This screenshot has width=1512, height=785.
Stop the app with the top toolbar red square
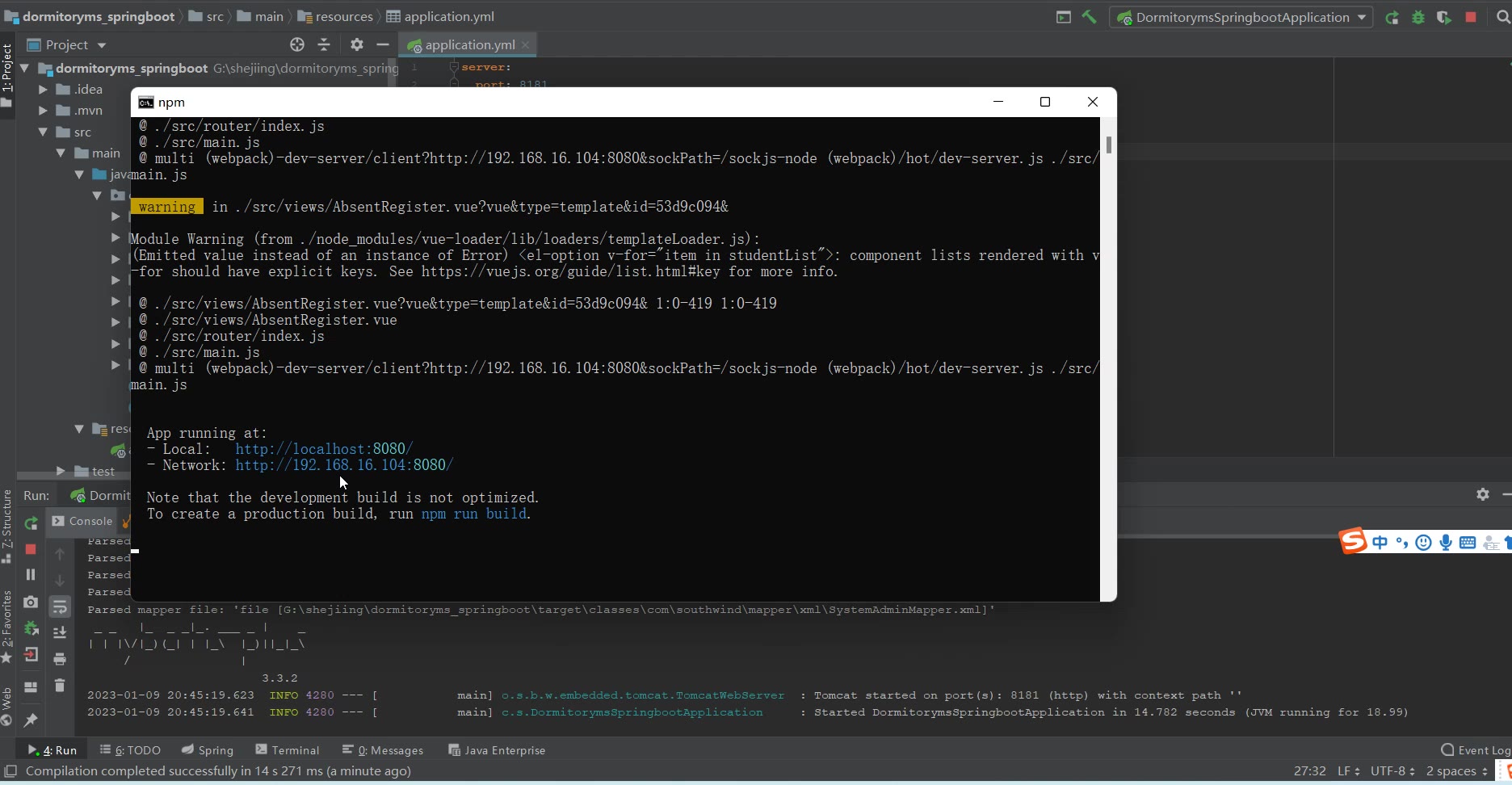[x=1471, y=17]
